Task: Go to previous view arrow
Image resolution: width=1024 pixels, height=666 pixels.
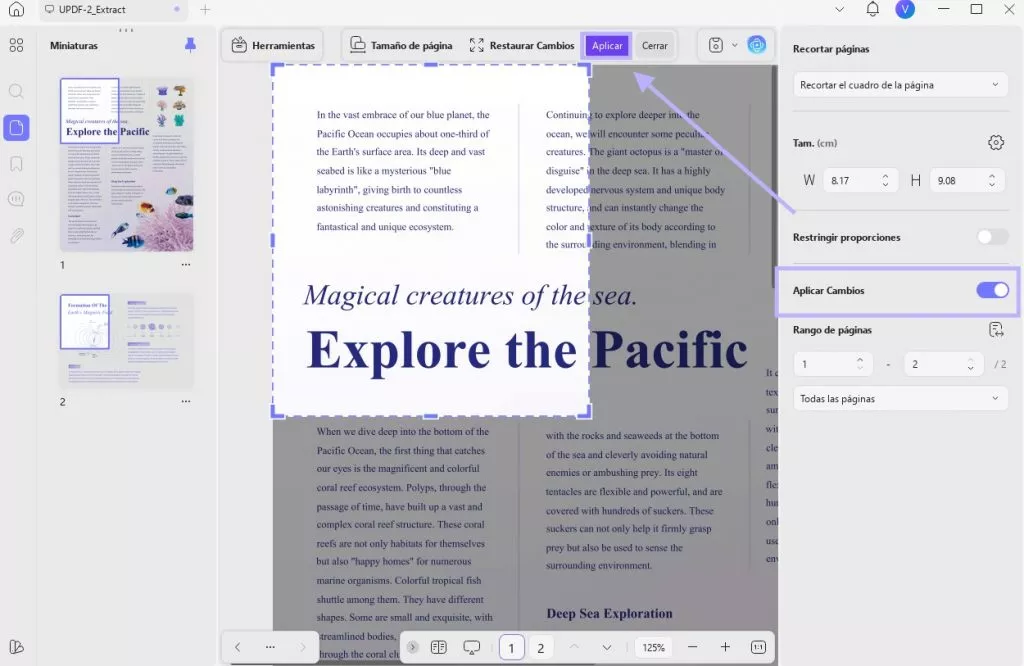Action: [238, 647]
